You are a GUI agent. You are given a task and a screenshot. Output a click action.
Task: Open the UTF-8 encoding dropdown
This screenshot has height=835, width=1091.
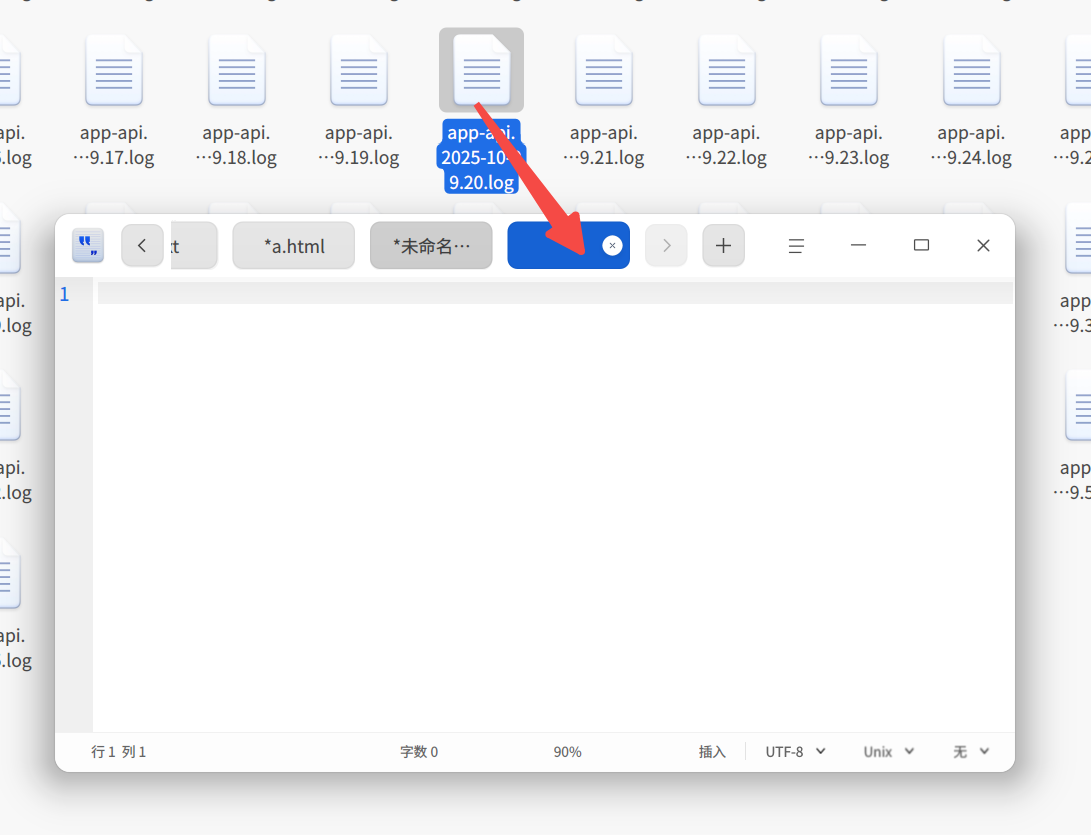pos(795,752)
